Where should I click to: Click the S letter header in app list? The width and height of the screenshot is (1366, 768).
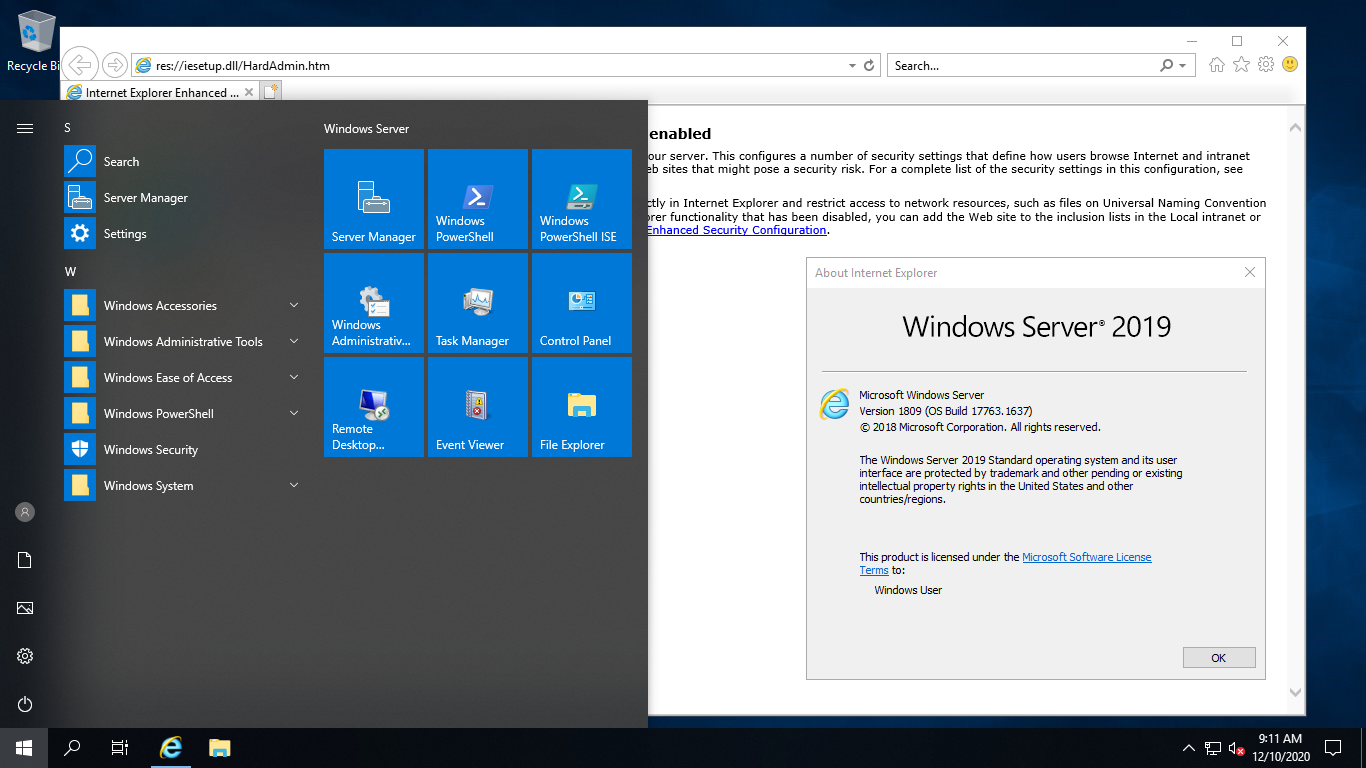68,127
